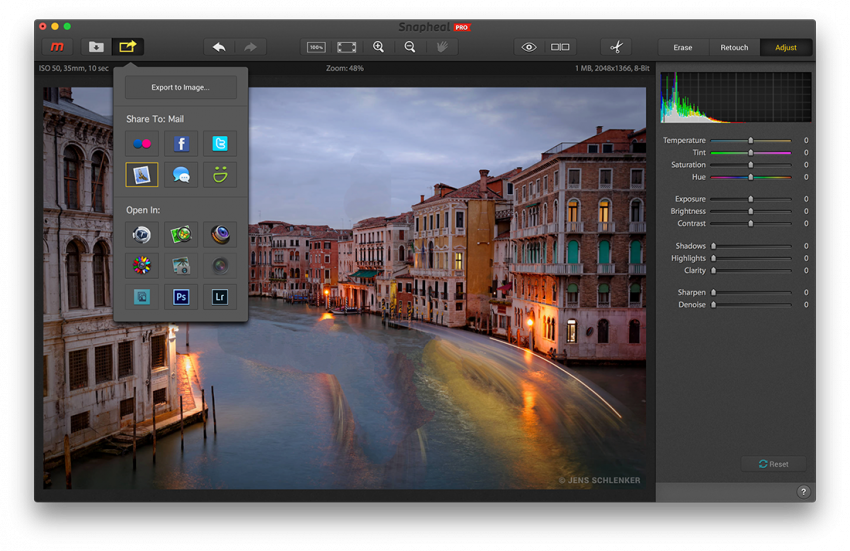This screenshot has height=551, width=850.
Task: Switch to the Retouch tab
Action: point(734,47)
